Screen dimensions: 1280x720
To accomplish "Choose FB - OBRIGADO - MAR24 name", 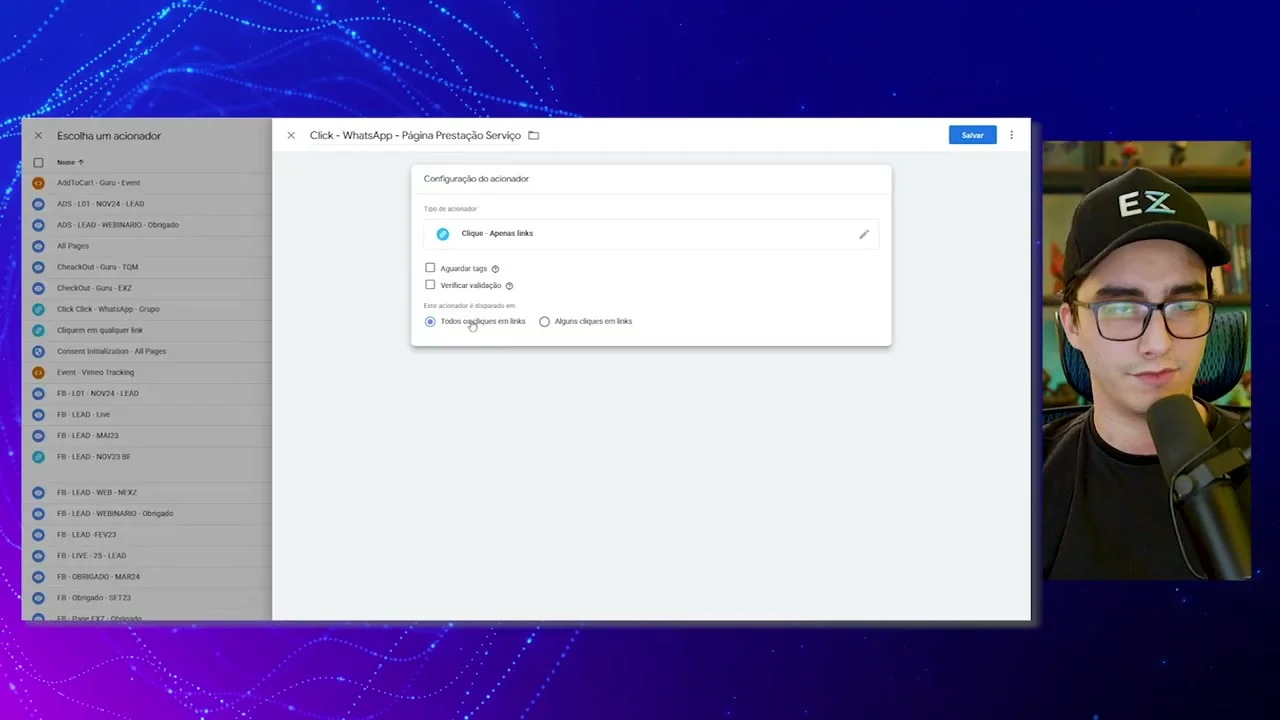I will coord(98,577).
